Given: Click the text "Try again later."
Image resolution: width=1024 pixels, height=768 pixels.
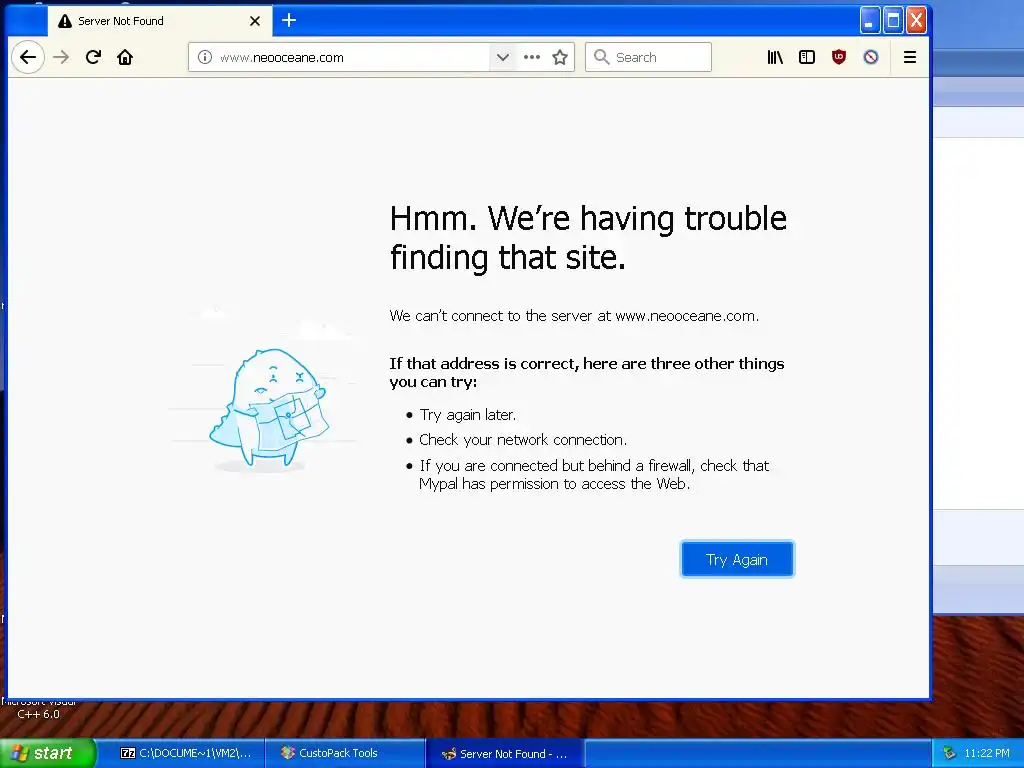Looking at the screenshot, I should (x=468, y=415).
